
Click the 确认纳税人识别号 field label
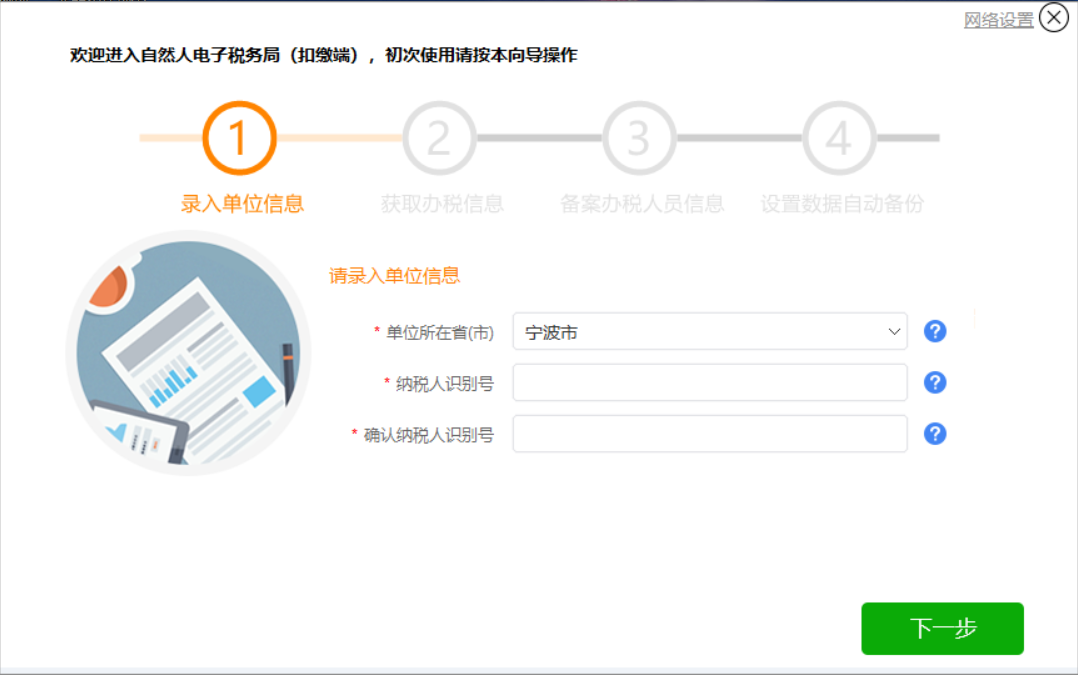[428, 435]
